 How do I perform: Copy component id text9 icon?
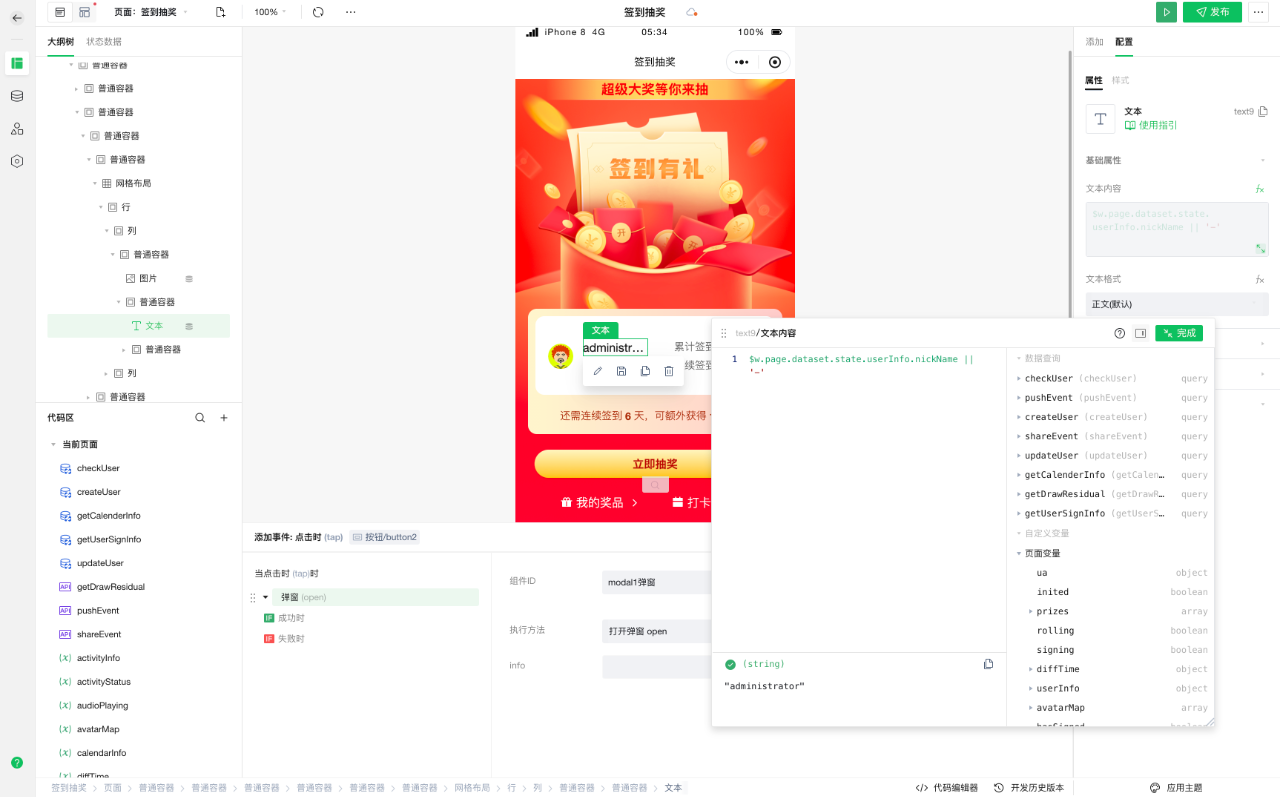pyautogui.click(x=1263, y=111)
